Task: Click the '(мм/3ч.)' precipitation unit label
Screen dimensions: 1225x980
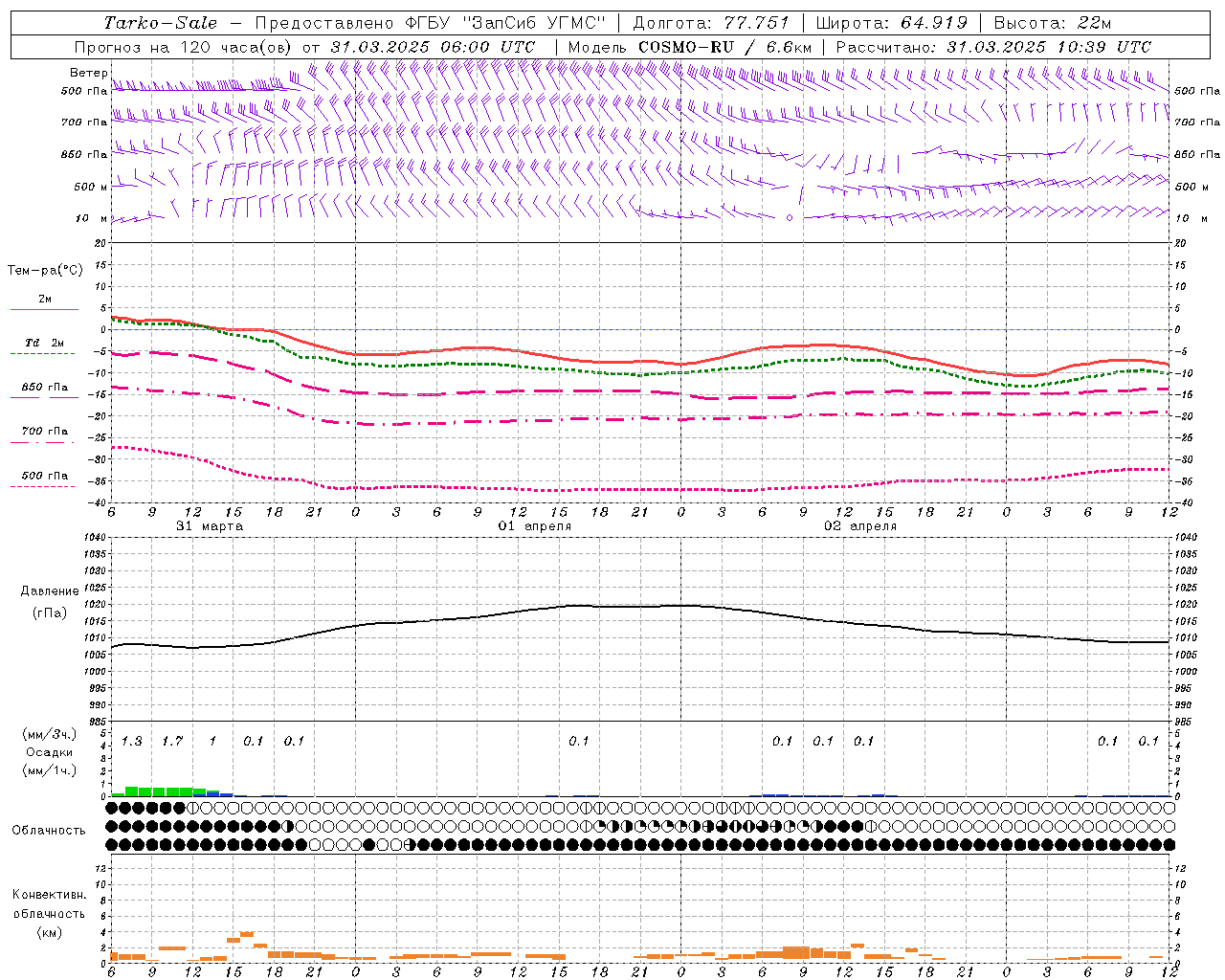Action: tap(50, 735)
